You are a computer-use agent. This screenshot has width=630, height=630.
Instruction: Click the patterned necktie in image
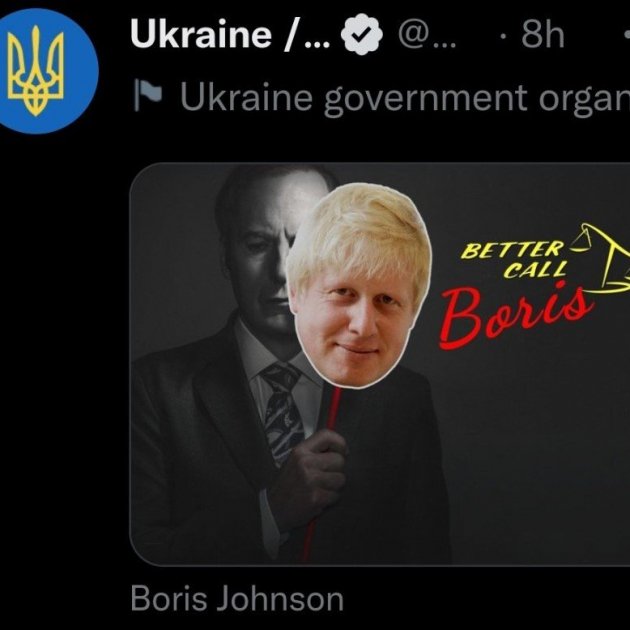(x=282, y=413)
